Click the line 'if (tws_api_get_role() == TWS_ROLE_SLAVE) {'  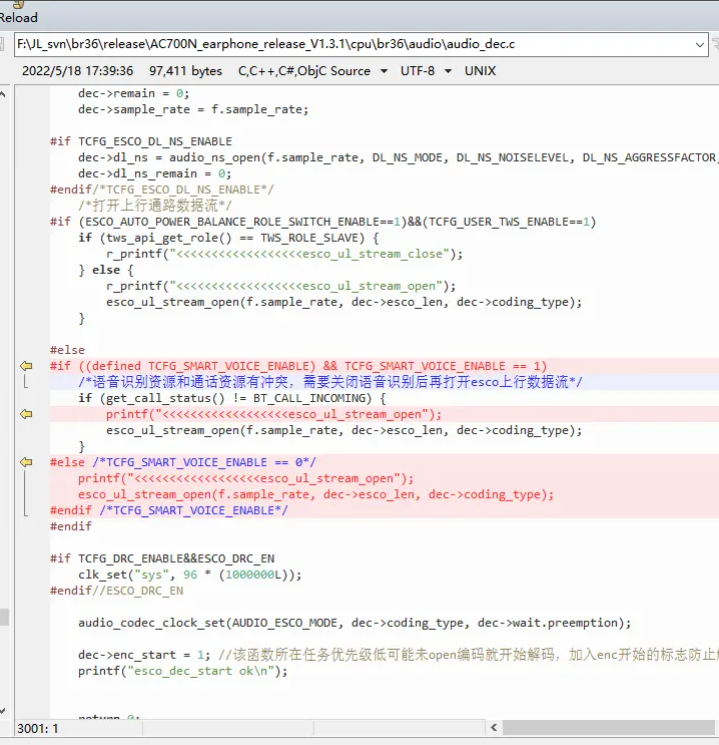pos(229,238)
